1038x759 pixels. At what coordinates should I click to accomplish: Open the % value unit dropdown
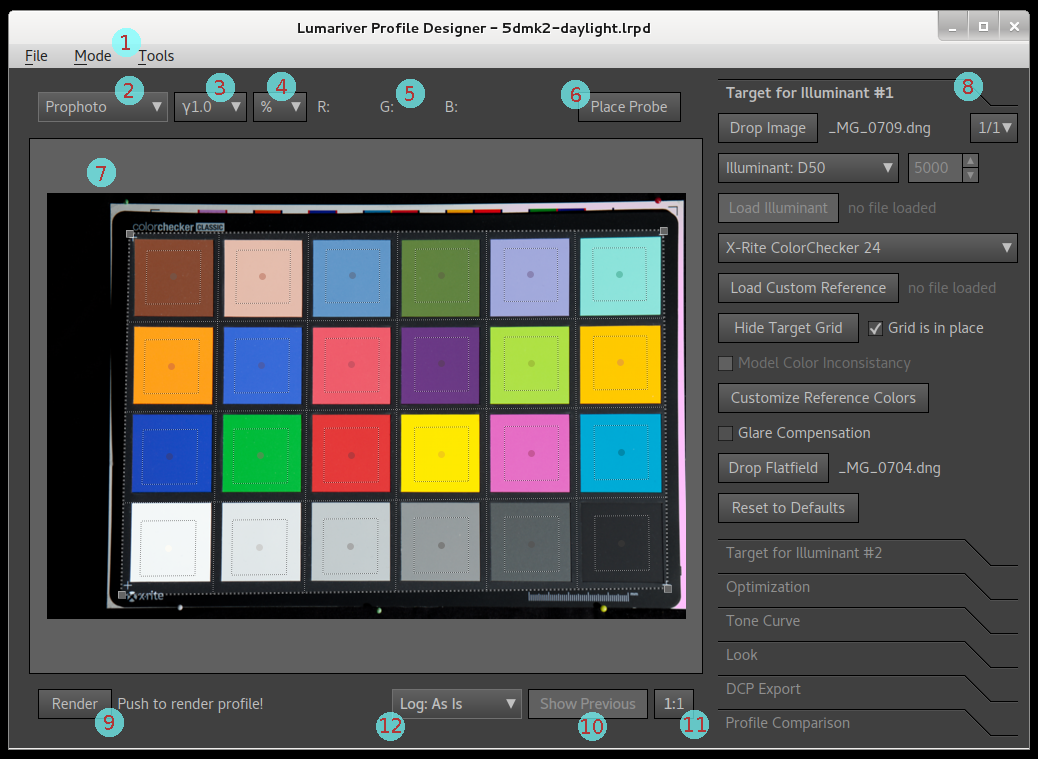[x=280, y=107]
